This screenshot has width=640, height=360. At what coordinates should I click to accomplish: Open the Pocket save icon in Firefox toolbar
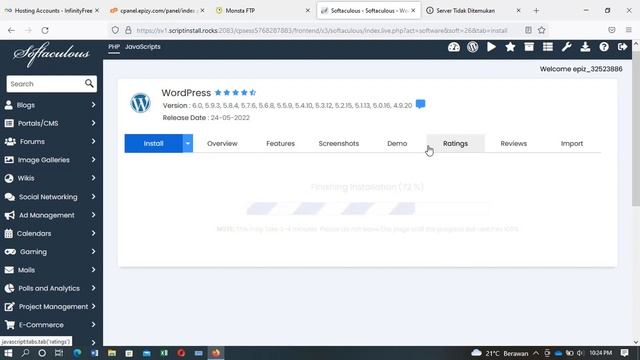pos(611,30)
